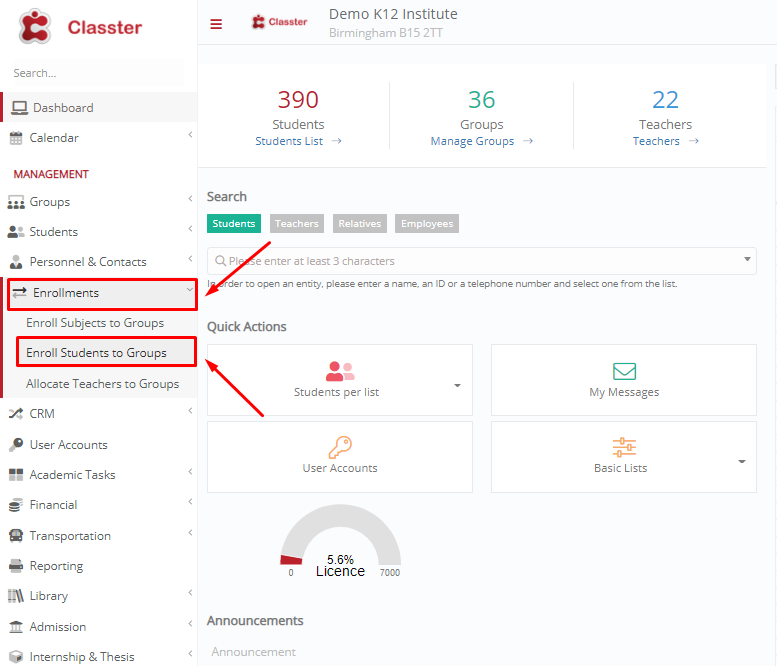Click the Internship & Thesis box icon
777x666 pixels.
pyautogui.click(x=16, y=657)
